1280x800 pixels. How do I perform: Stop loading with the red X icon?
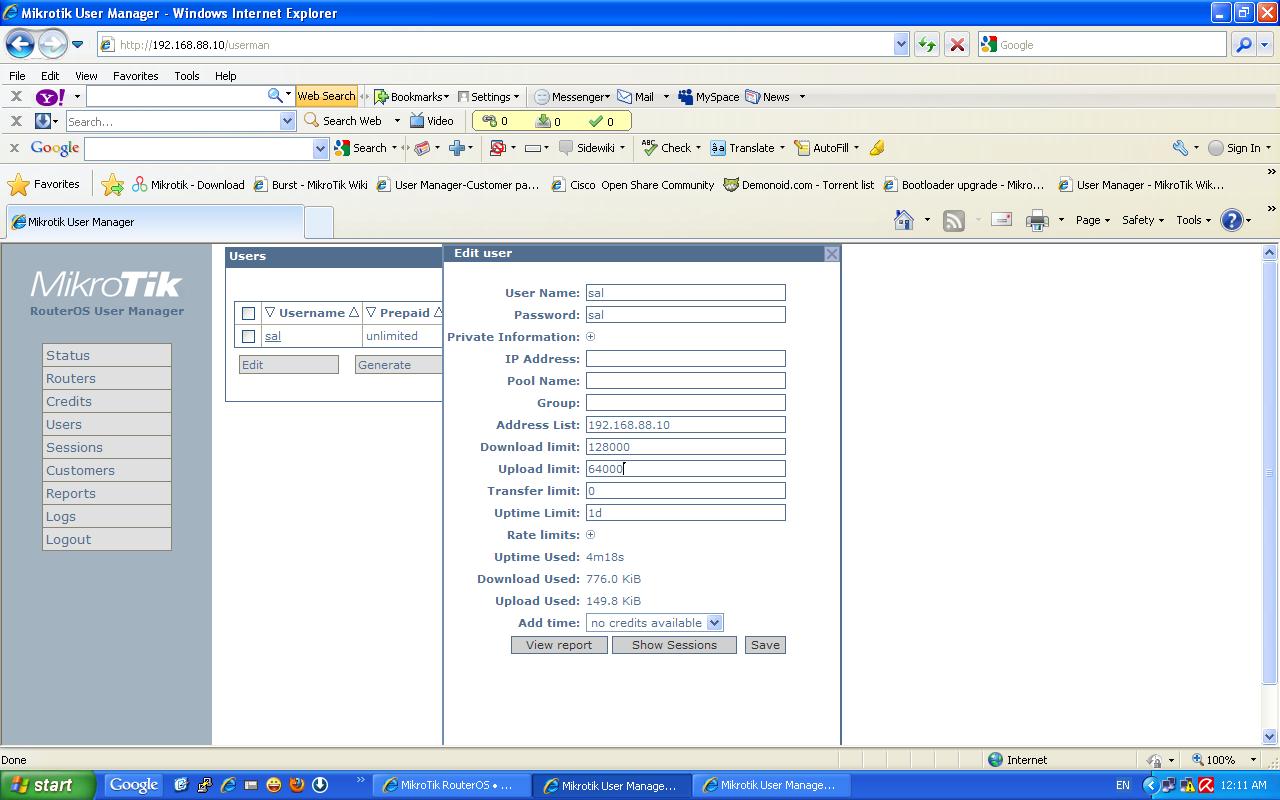957,44
